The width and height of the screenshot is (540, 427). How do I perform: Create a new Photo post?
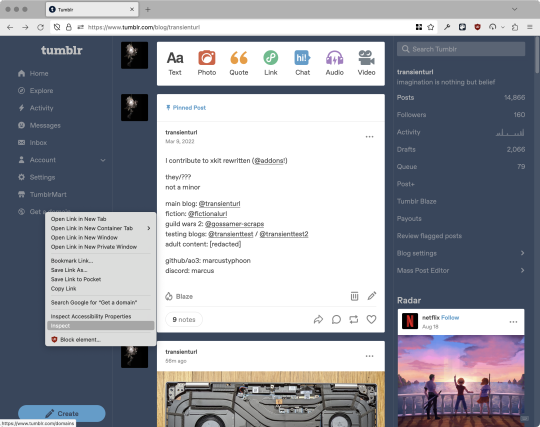coord(207,63)
